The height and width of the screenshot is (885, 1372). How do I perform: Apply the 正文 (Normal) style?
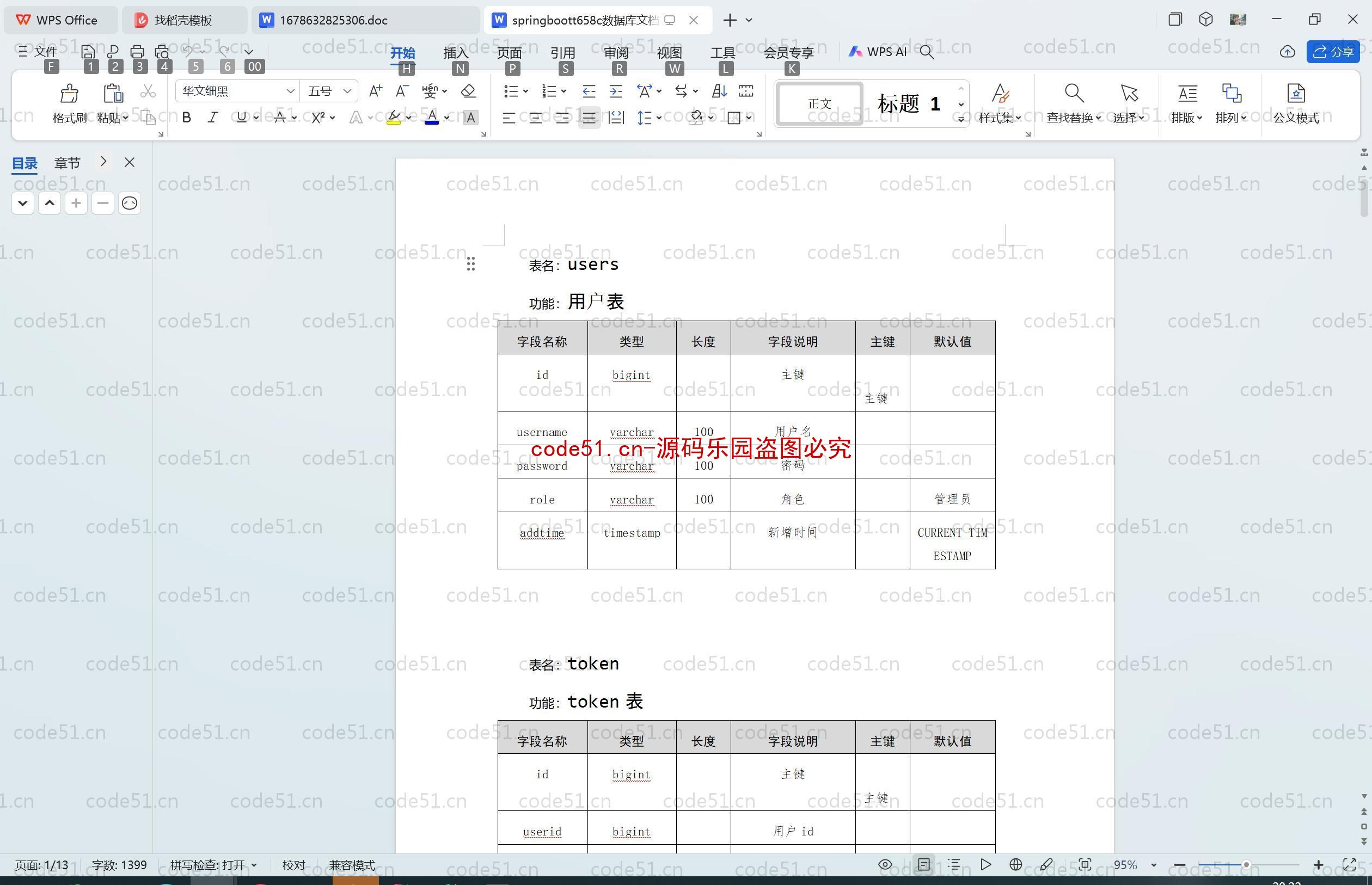click(x=819, y=103)
